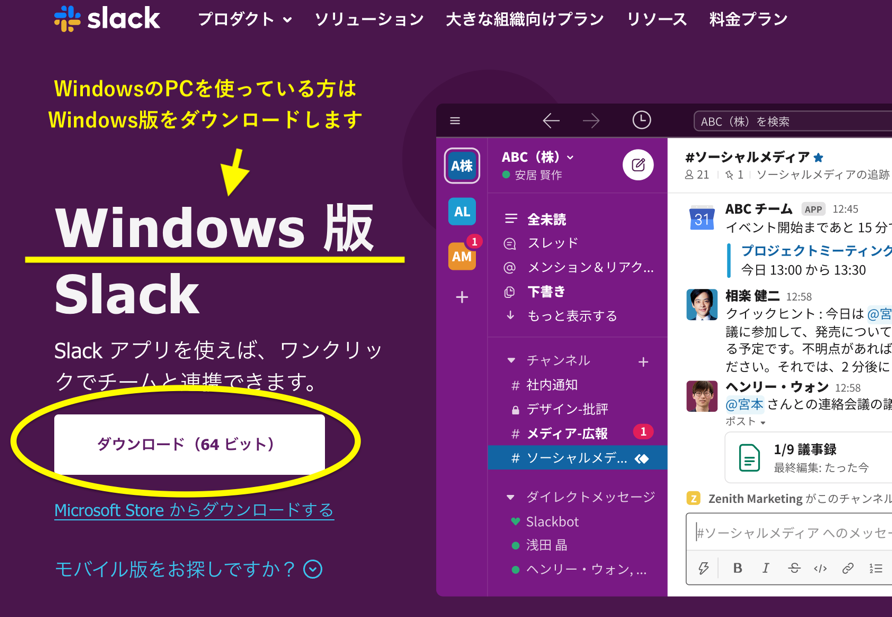Collapse the チャンネル section
This screenshot has width=892, height=617.
click(511, 361)
